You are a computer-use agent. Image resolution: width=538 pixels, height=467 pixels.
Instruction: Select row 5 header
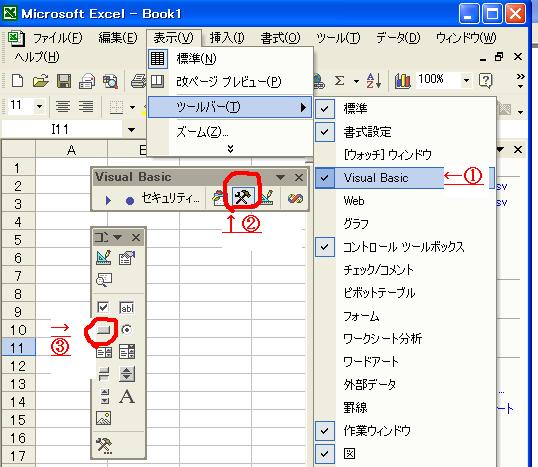tap(18, 240)
